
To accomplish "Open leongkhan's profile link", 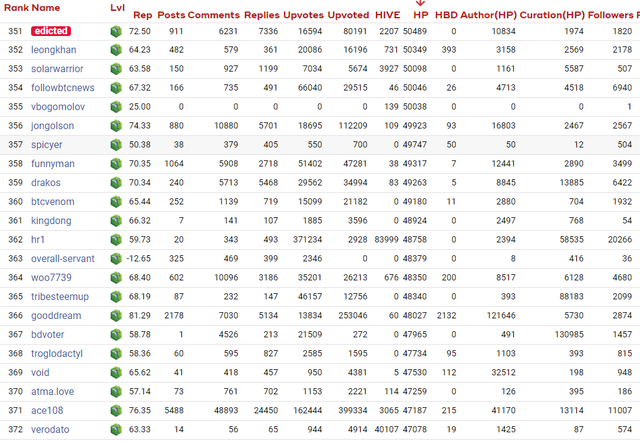I will pyautogui.click(x=53, y=50).
